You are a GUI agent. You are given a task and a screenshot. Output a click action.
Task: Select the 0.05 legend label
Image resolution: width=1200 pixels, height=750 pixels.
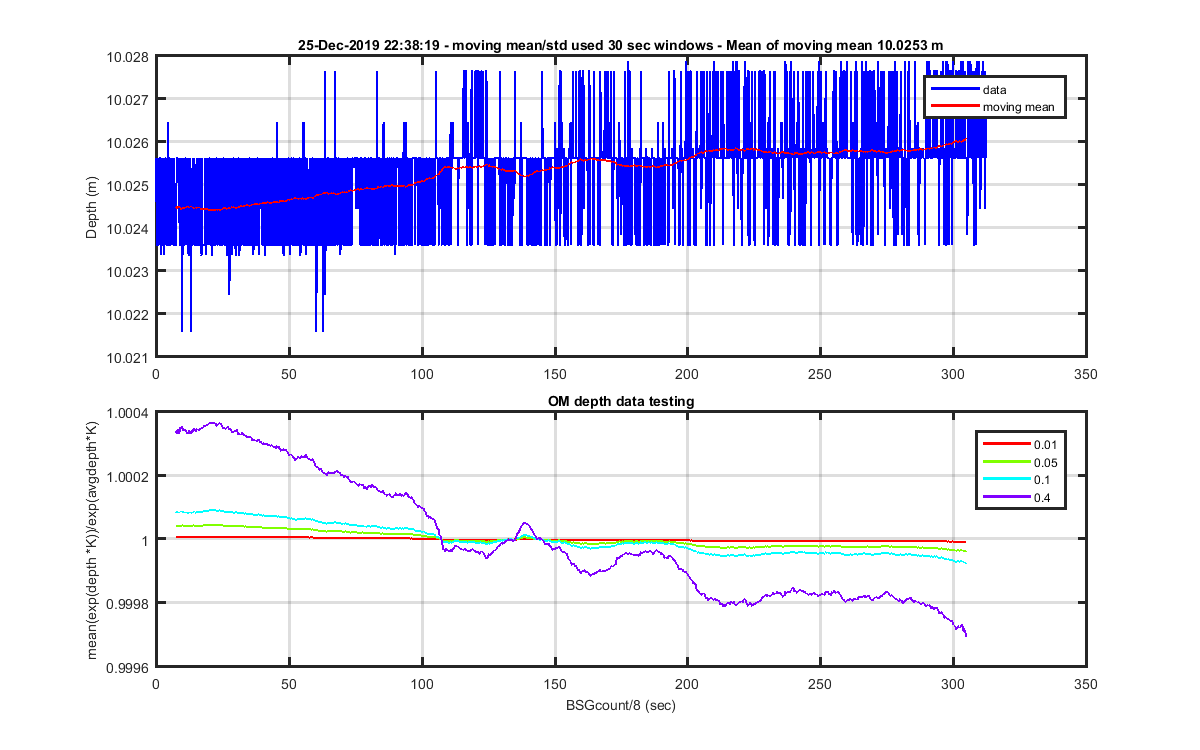click(x=1046, y=462)
